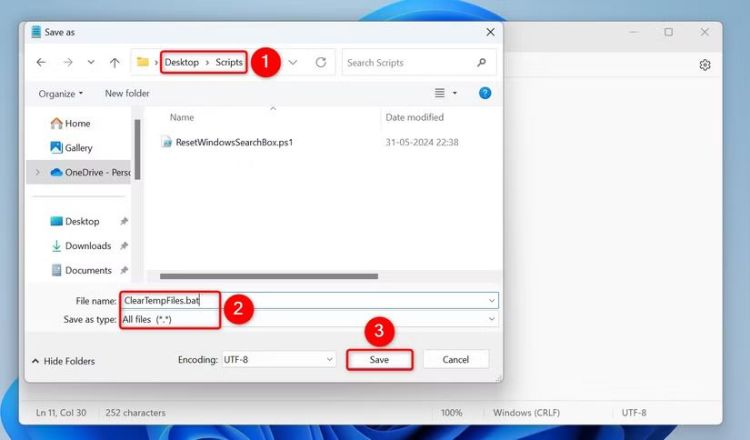Expand the OneDrive tree node
Screen dimensions: 750x440
(38, 172)
